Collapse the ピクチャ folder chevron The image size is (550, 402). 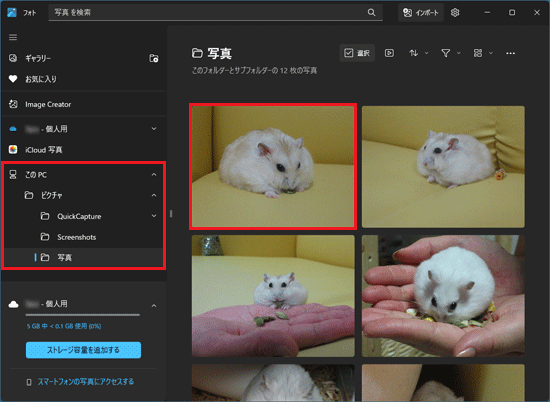coord(154,195)
